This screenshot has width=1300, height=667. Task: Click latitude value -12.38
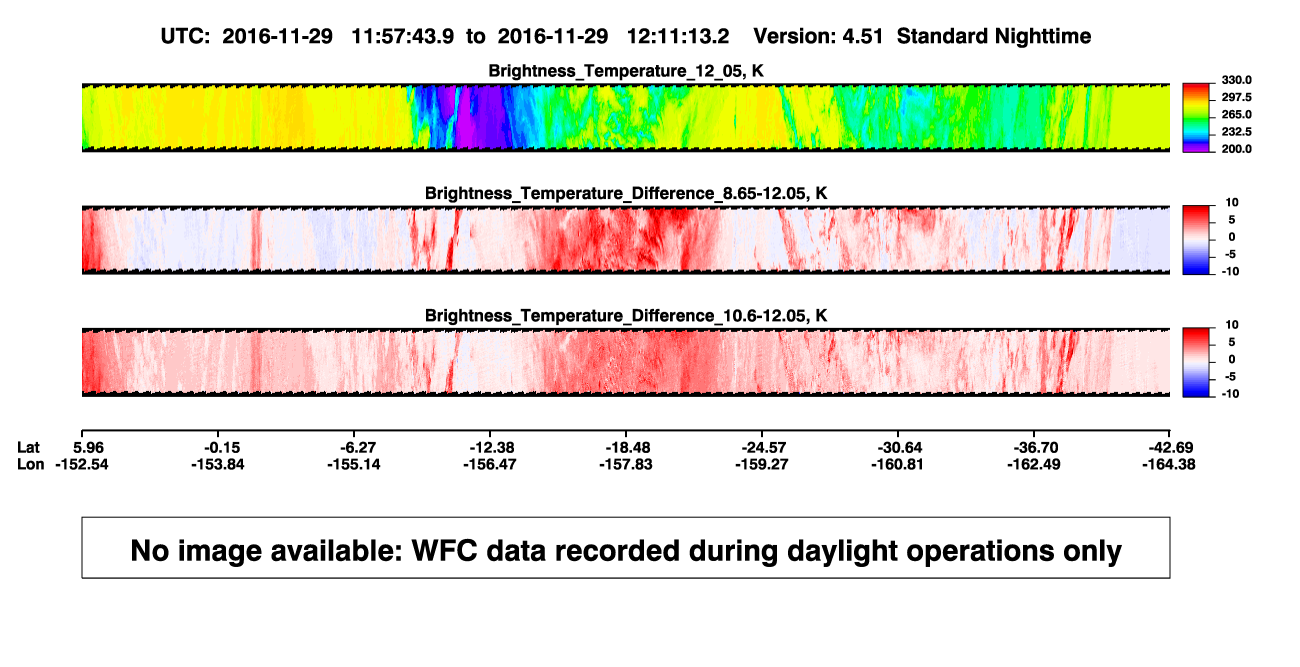click(490, 447)
